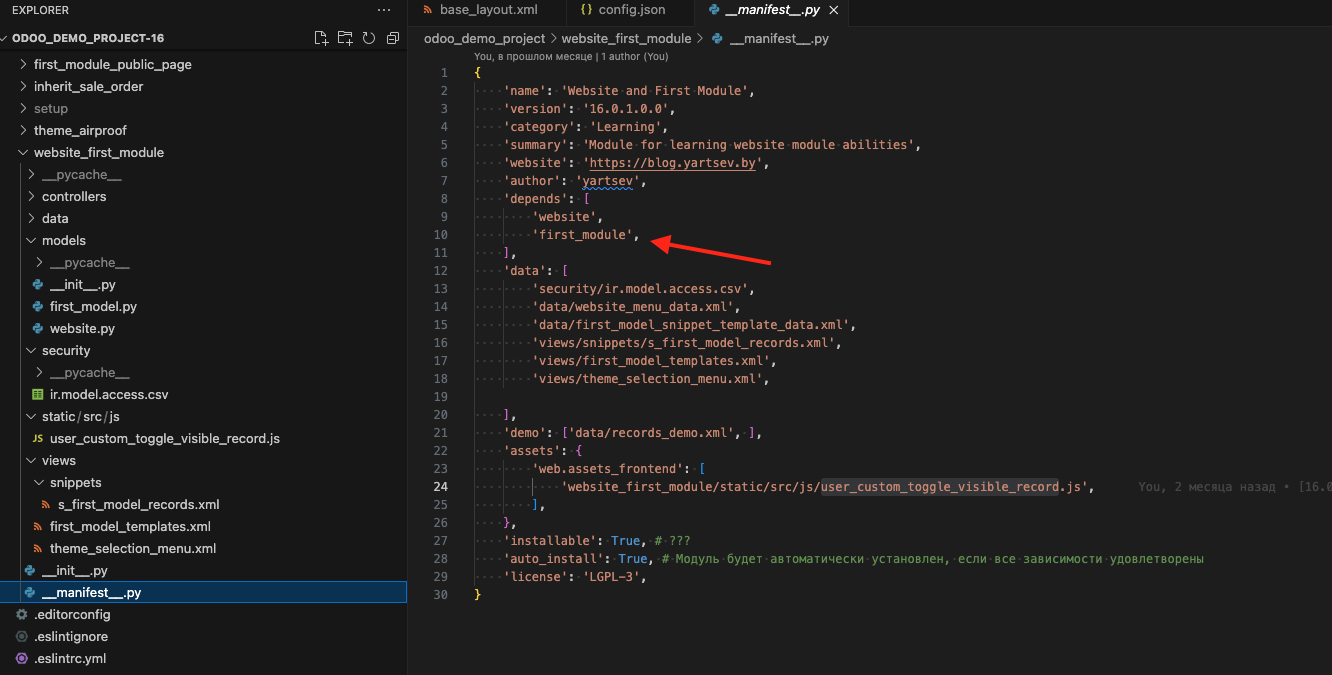Open Explorer views and more actions ellipsis
The image size is (1332, 675).
(384, 10)
